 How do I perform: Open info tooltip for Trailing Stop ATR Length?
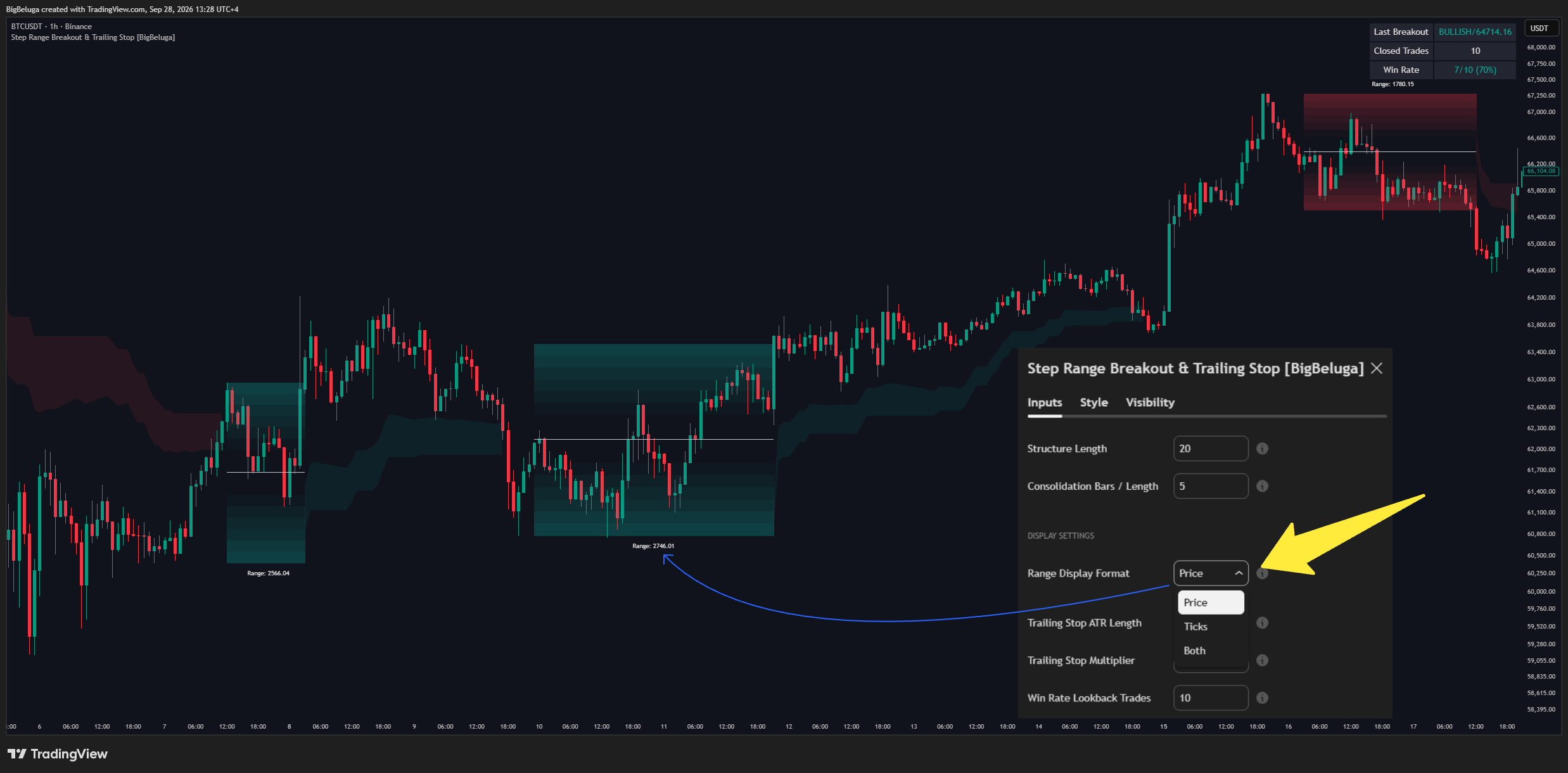(1262, 623)
